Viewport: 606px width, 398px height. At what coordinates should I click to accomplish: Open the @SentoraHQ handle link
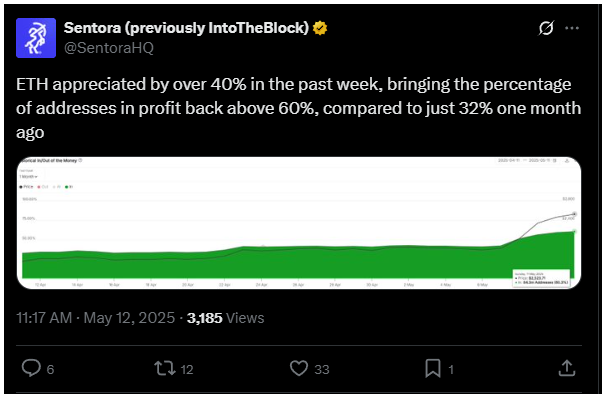[109, 48]
